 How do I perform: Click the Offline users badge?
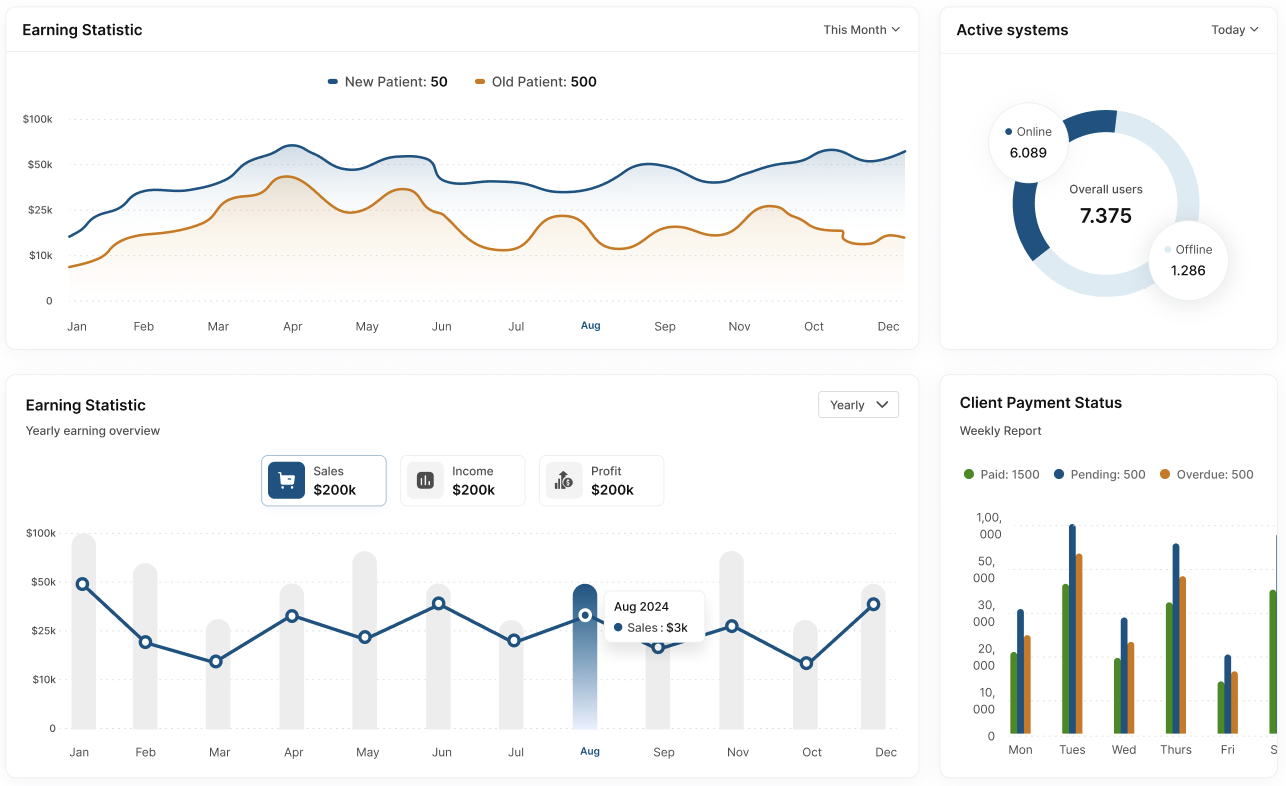pyautogui.click(x=1187, y=260)
